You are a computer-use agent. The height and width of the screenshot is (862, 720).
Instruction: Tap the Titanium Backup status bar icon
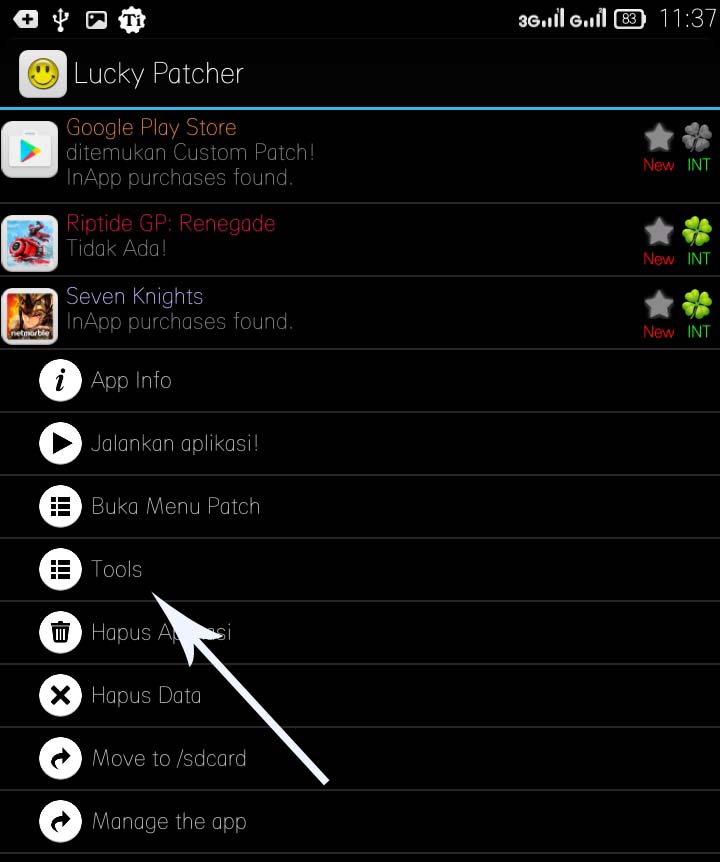tap(132, 20)
